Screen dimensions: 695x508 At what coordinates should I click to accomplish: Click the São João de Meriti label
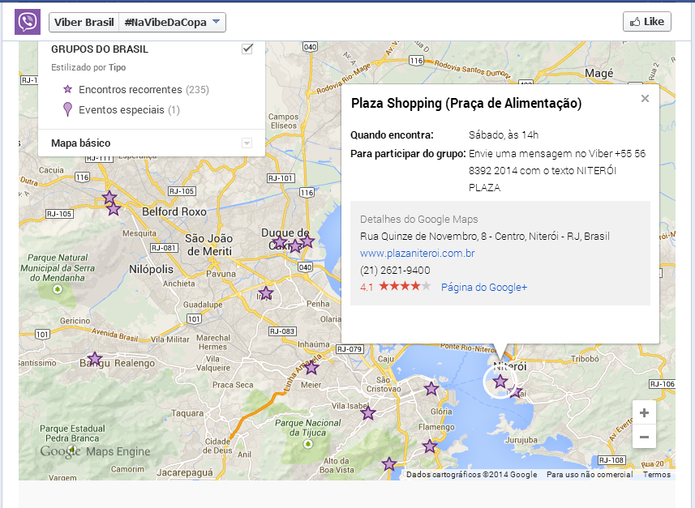(x=209, y=245)
